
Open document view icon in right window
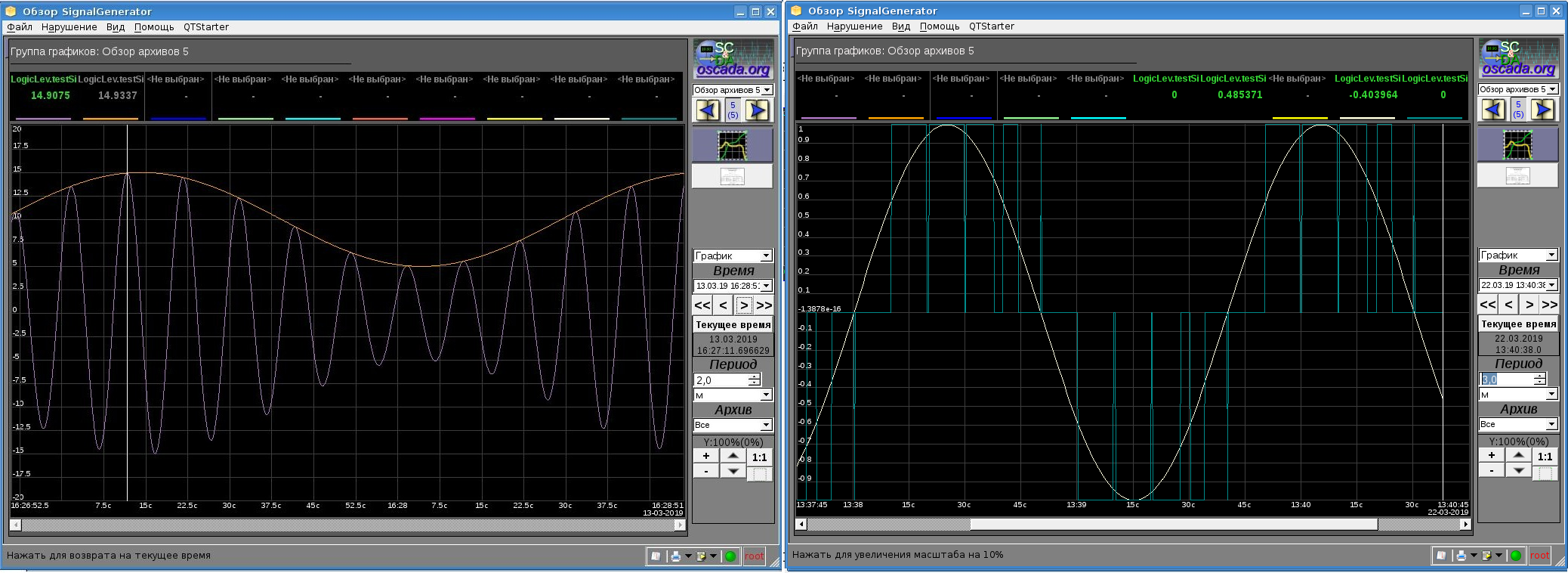tap(1517, 175)
